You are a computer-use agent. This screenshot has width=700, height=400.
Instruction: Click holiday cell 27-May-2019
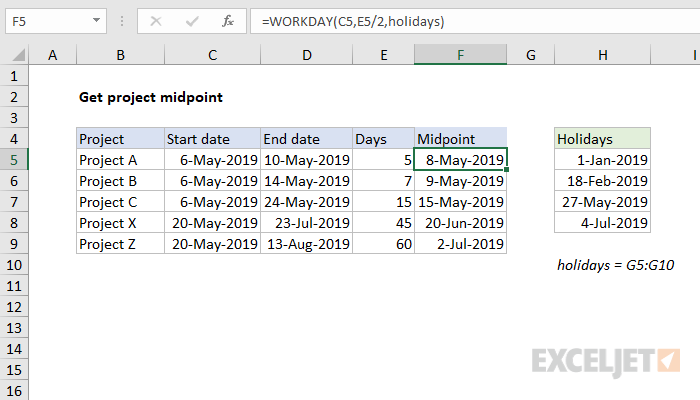click(603, 202)
